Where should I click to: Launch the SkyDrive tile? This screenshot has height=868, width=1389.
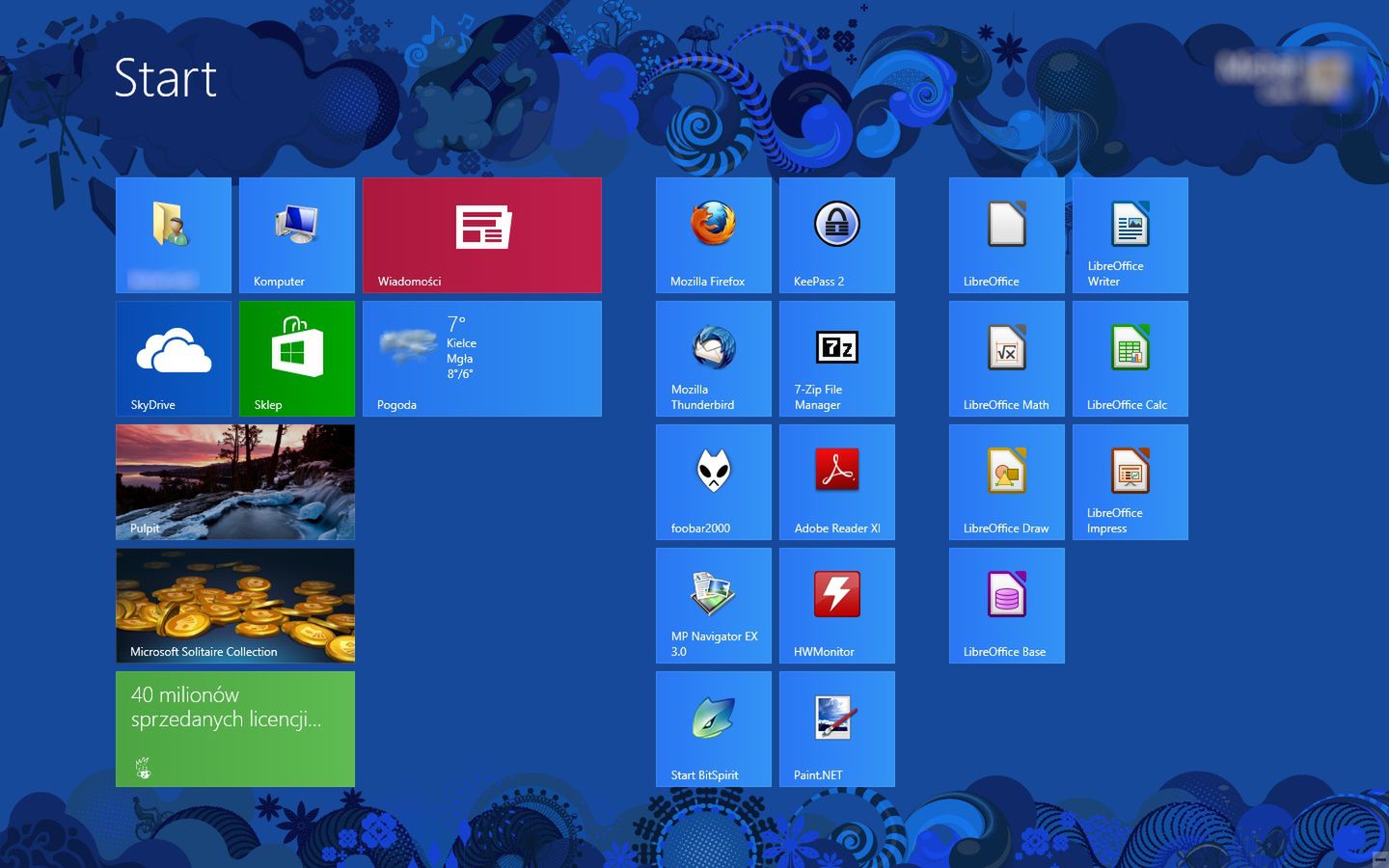174,359
